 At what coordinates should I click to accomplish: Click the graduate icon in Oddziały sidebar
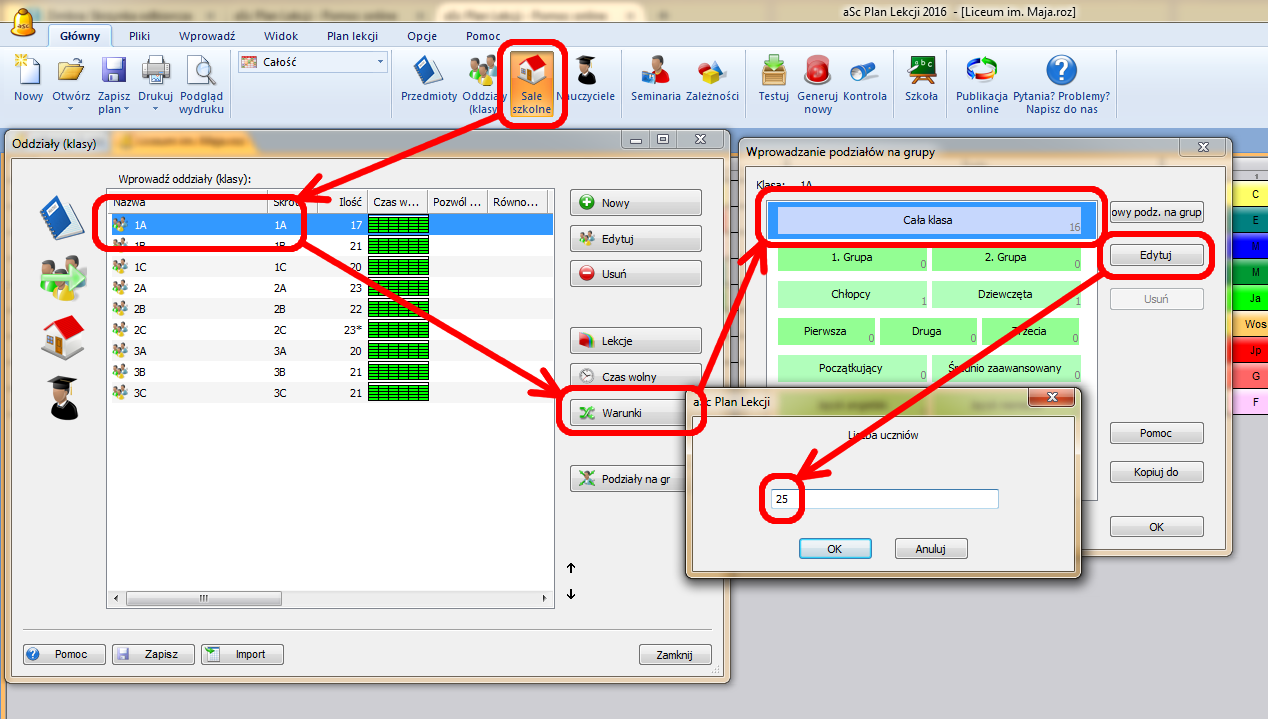[62, 396]
